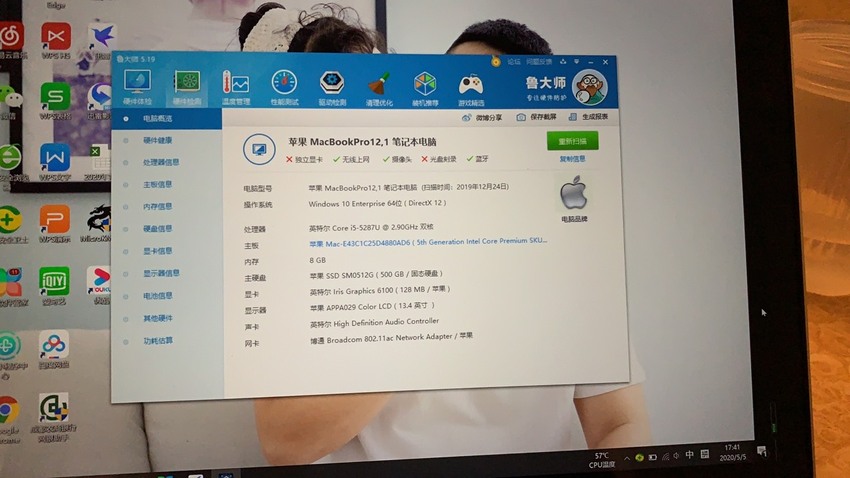Select 显卡信息 in the sidebar
This screenshot has width=850, height=478.
tap(157, 251)
